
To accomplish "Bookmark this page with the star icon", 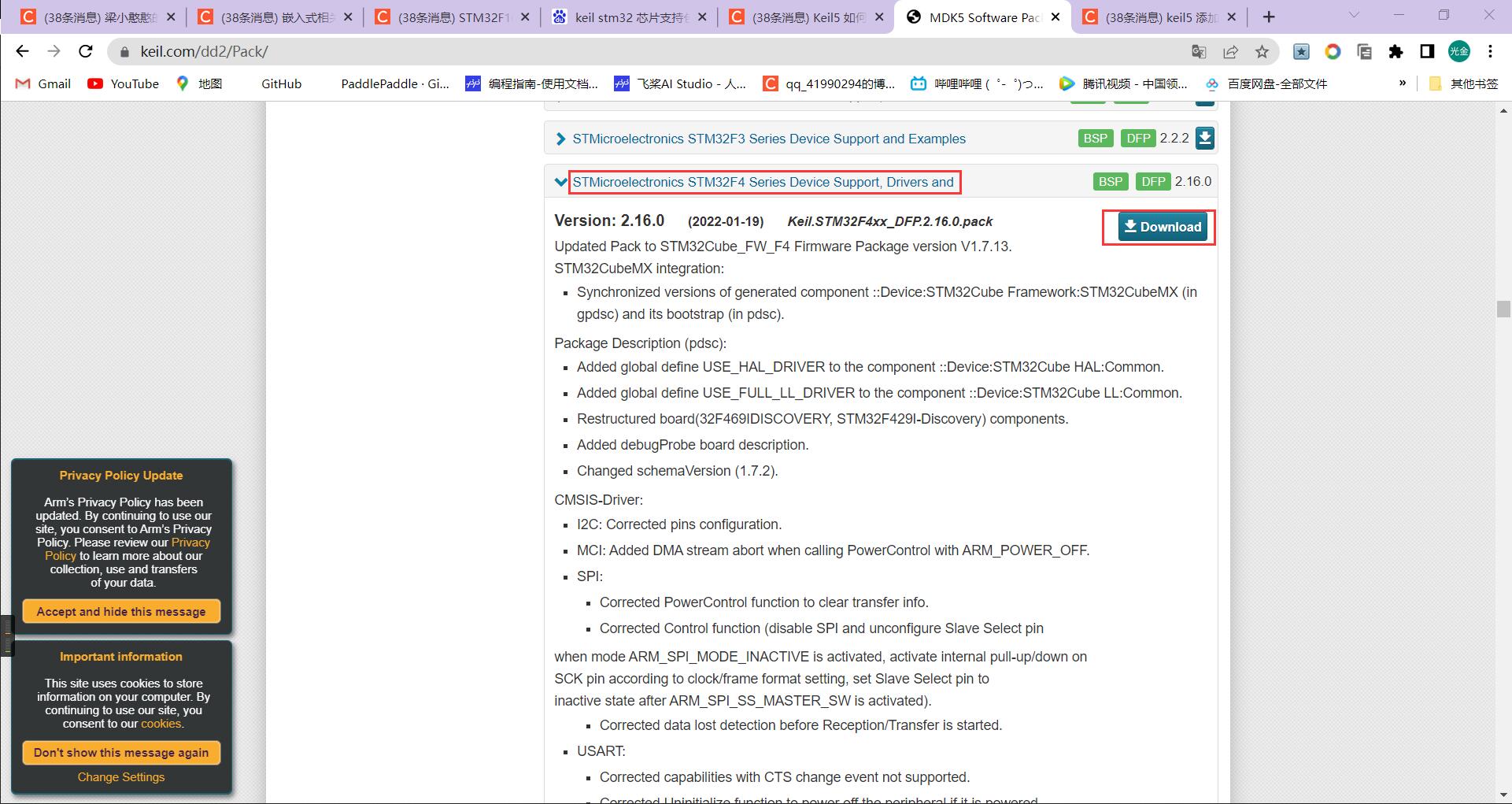I will [x=1262, y=51].
